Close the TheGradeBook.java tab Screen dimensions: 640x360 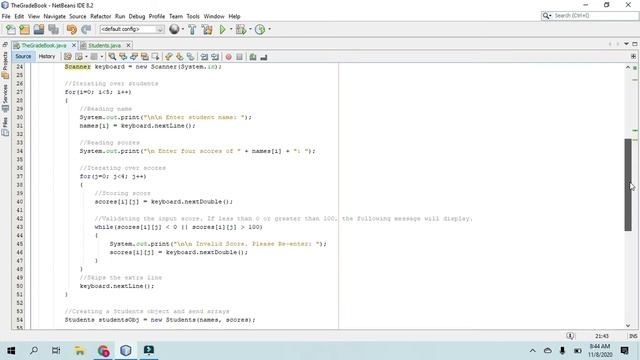tap(74, 45)
